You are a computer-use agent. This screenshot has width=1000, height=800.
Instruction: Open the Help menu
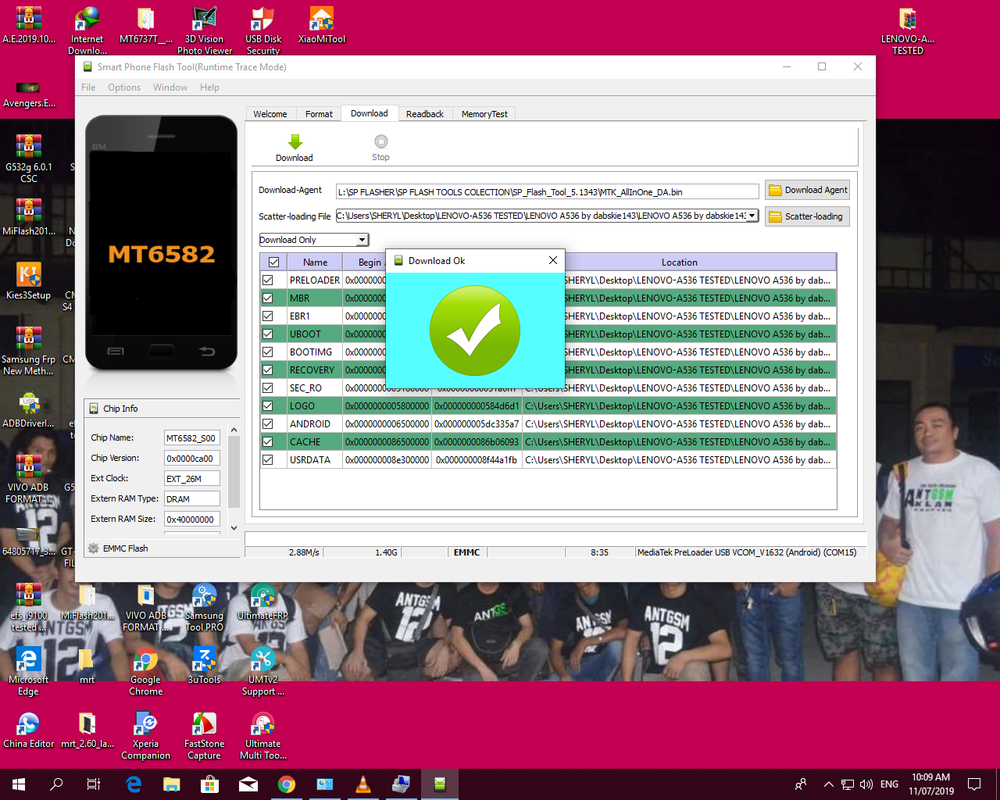(x=209, y=87)
